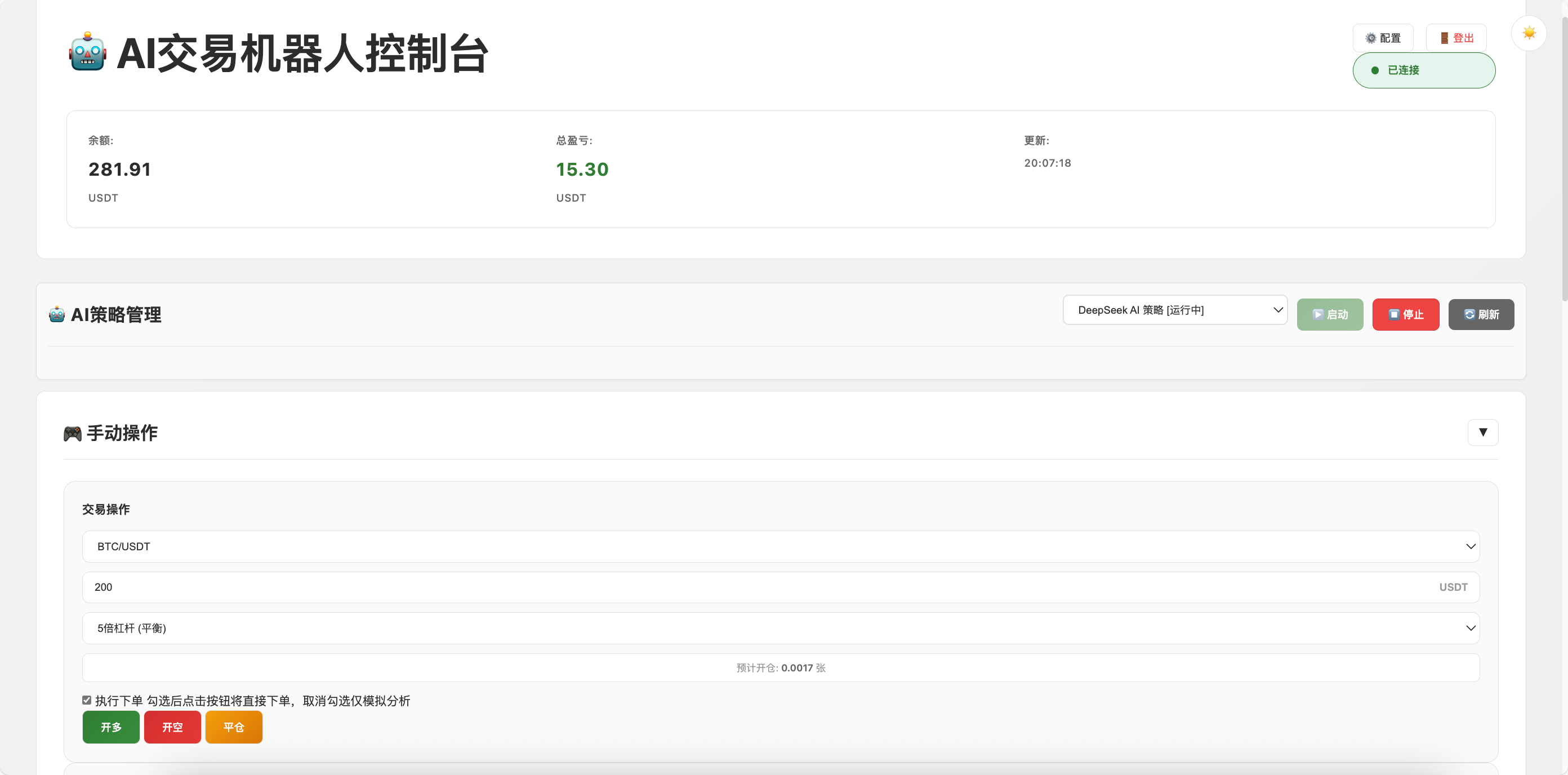Screen dimensions: 1568x775
Task: Click the robot emoji in the page title
Action: tap(88, 53)
